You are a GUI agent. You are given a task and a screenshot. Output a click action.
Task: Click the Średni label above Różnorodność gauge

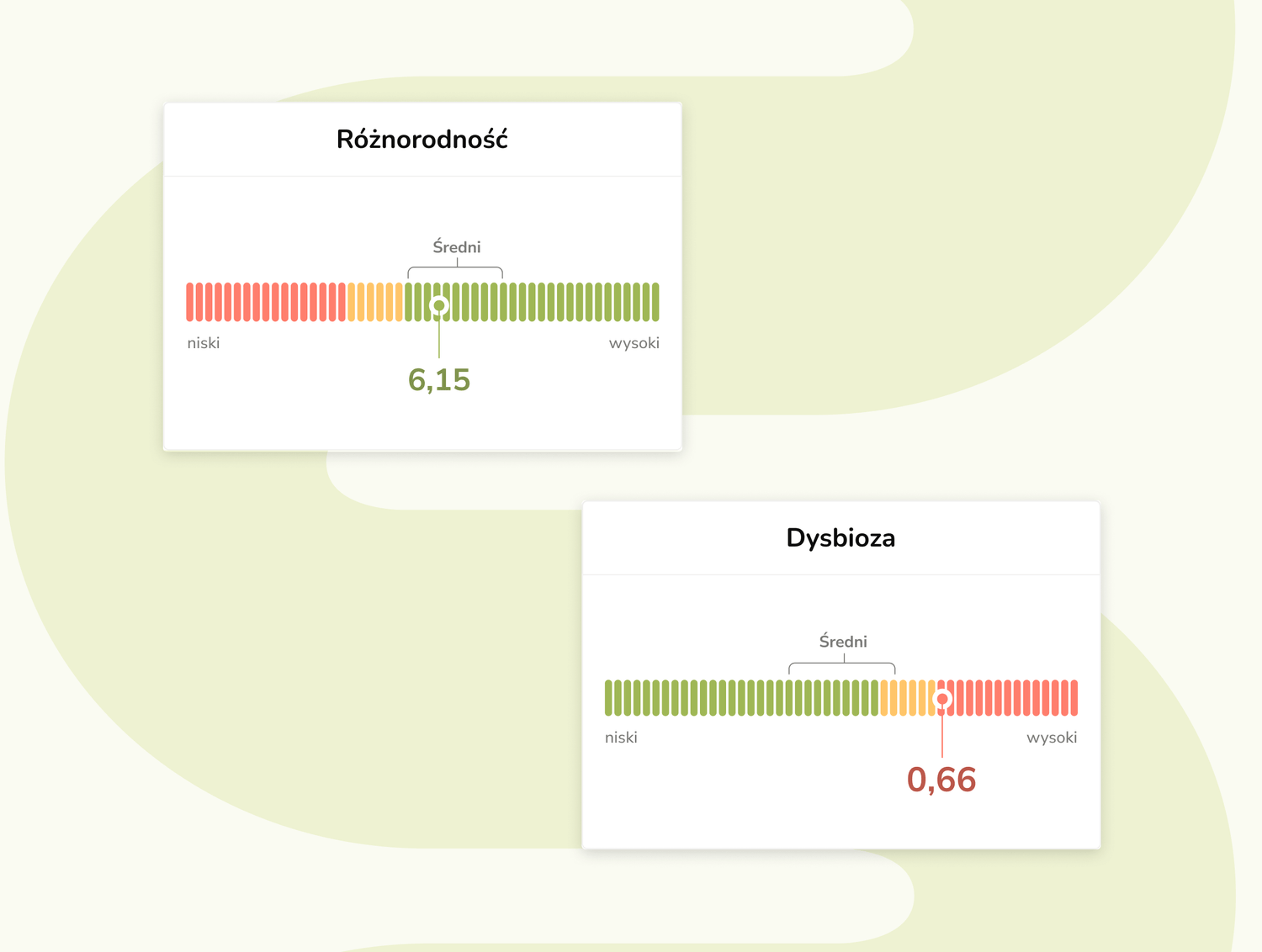coord(457,247)
